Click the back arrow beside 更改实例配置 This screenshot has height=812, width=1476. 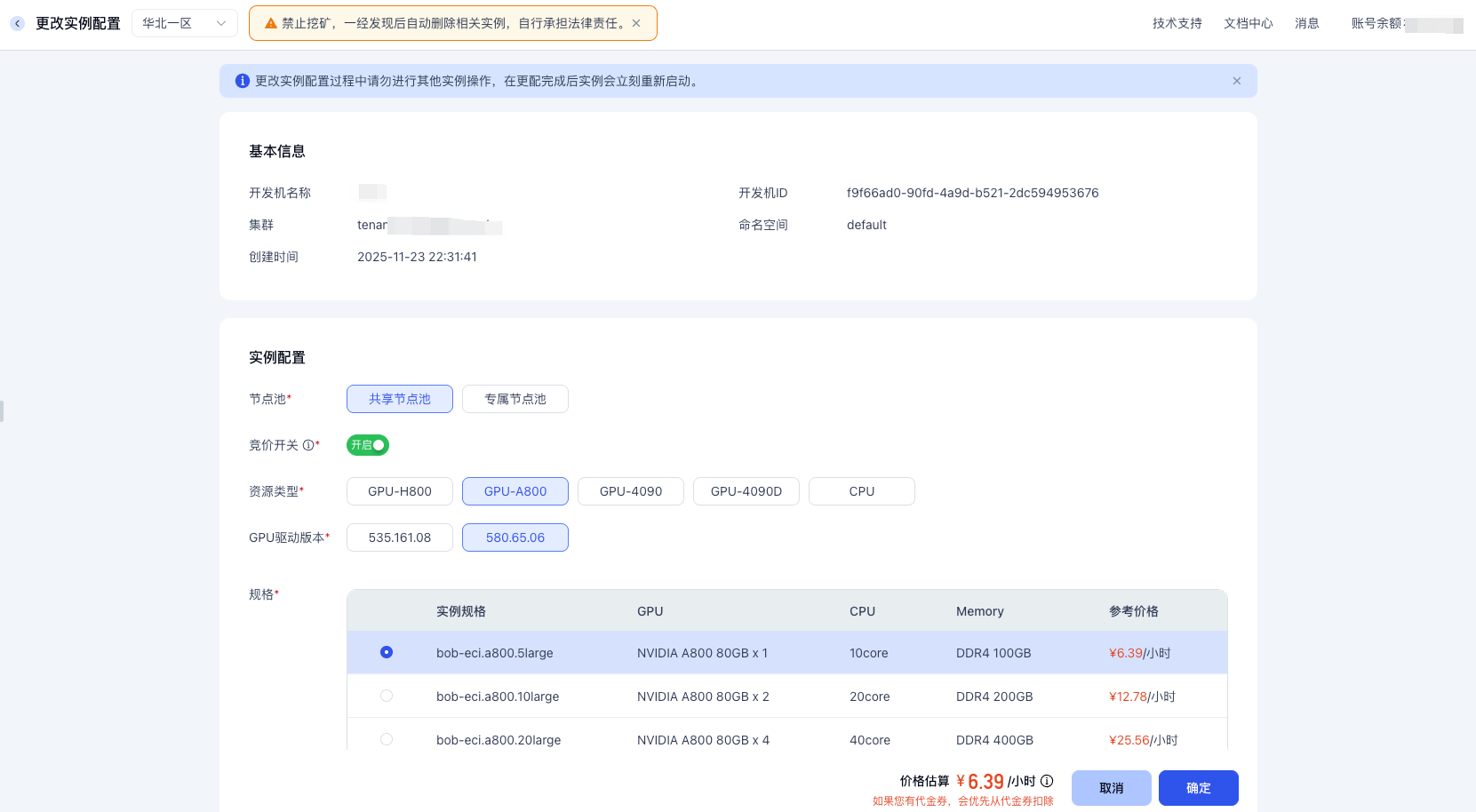(x=17, y=23)
